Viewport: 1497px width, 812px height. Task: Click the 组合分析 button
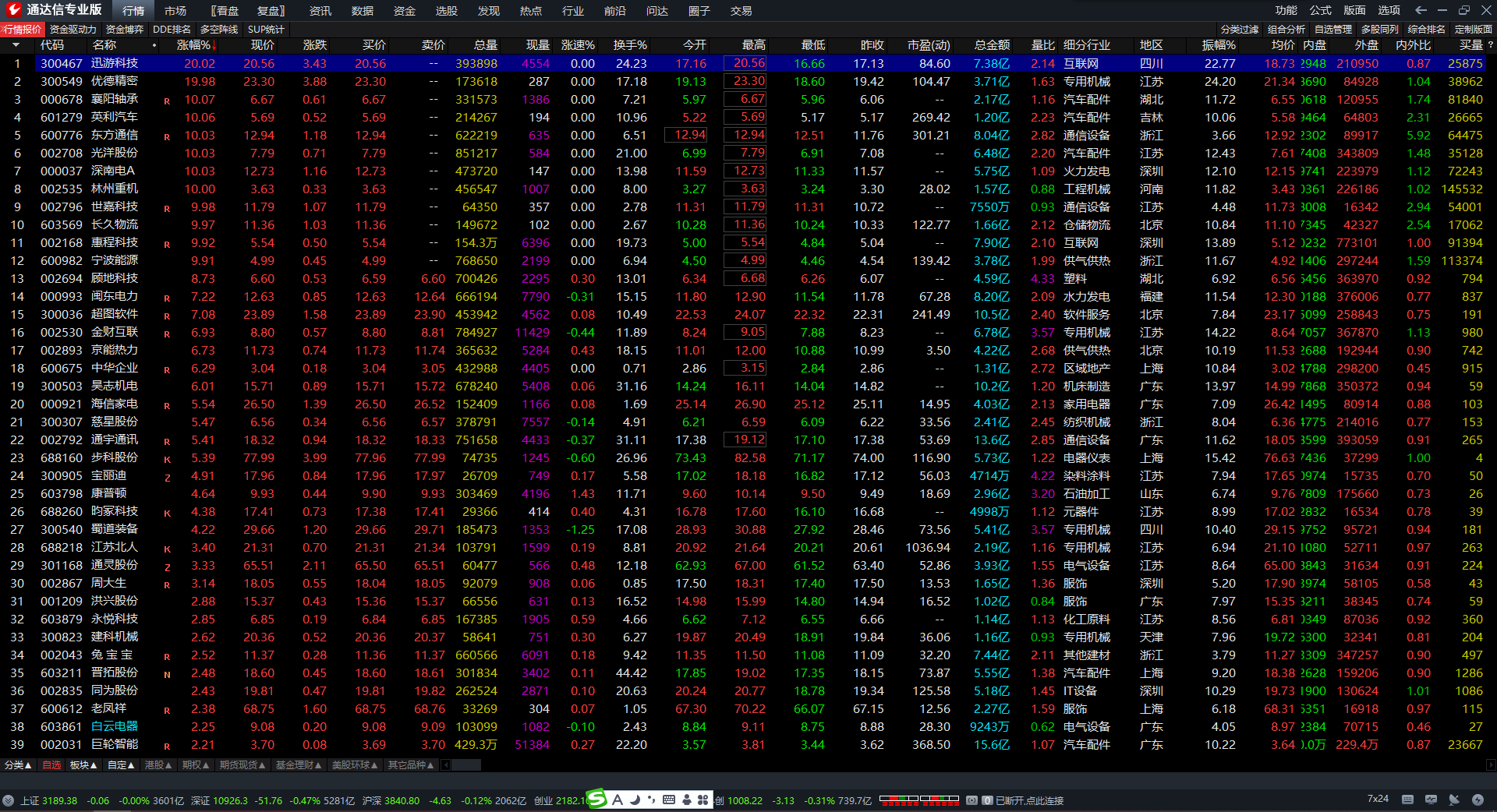pyautogui.click(x=1286, y=29)
